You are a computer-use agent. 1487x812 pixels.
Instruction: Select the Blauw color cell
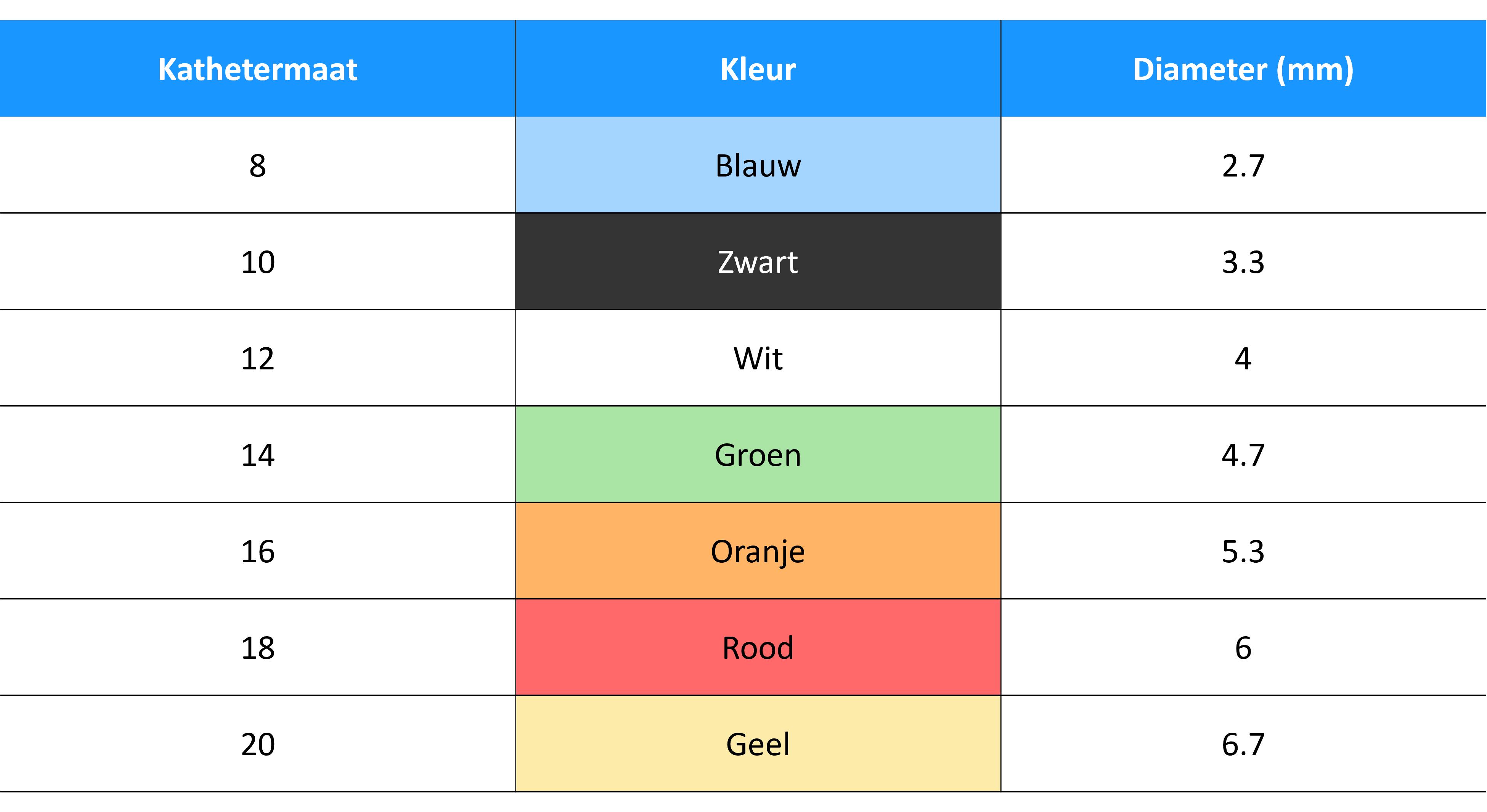[758, 165]
